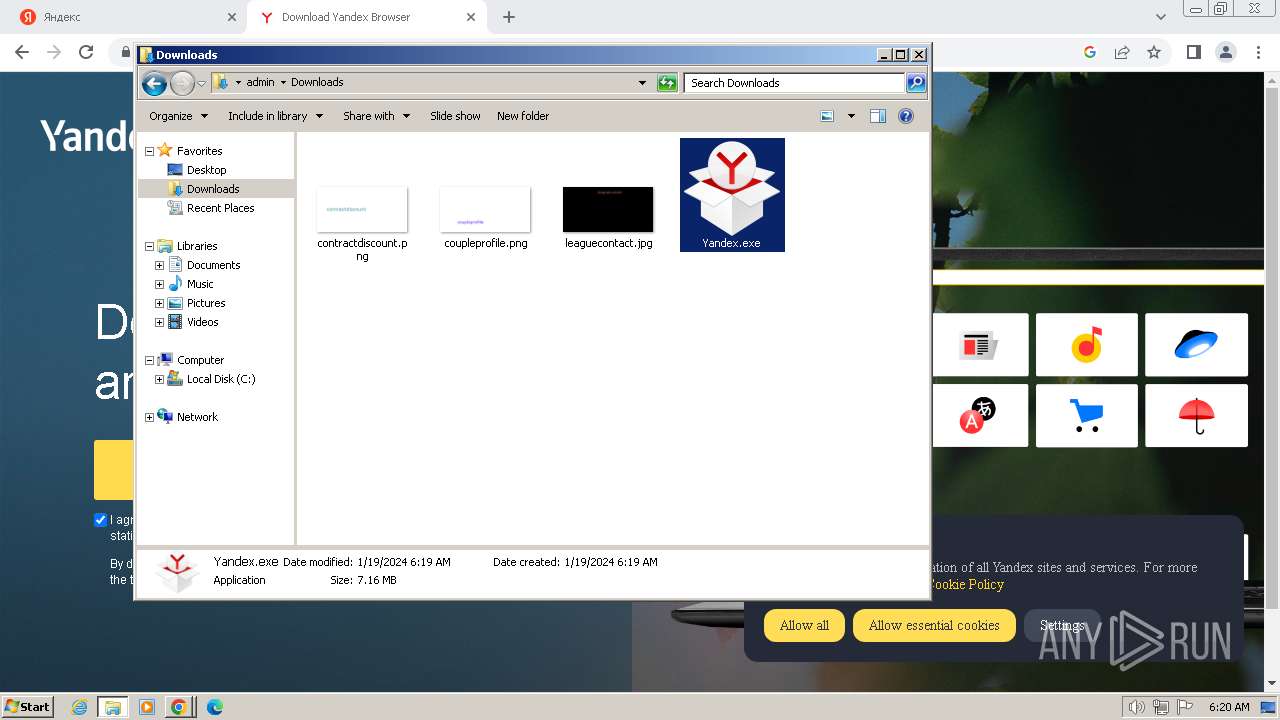Viewport: 1280px width, 720px height.
Task: Open the Chrome profile menu
Action: coord(1225,52)
